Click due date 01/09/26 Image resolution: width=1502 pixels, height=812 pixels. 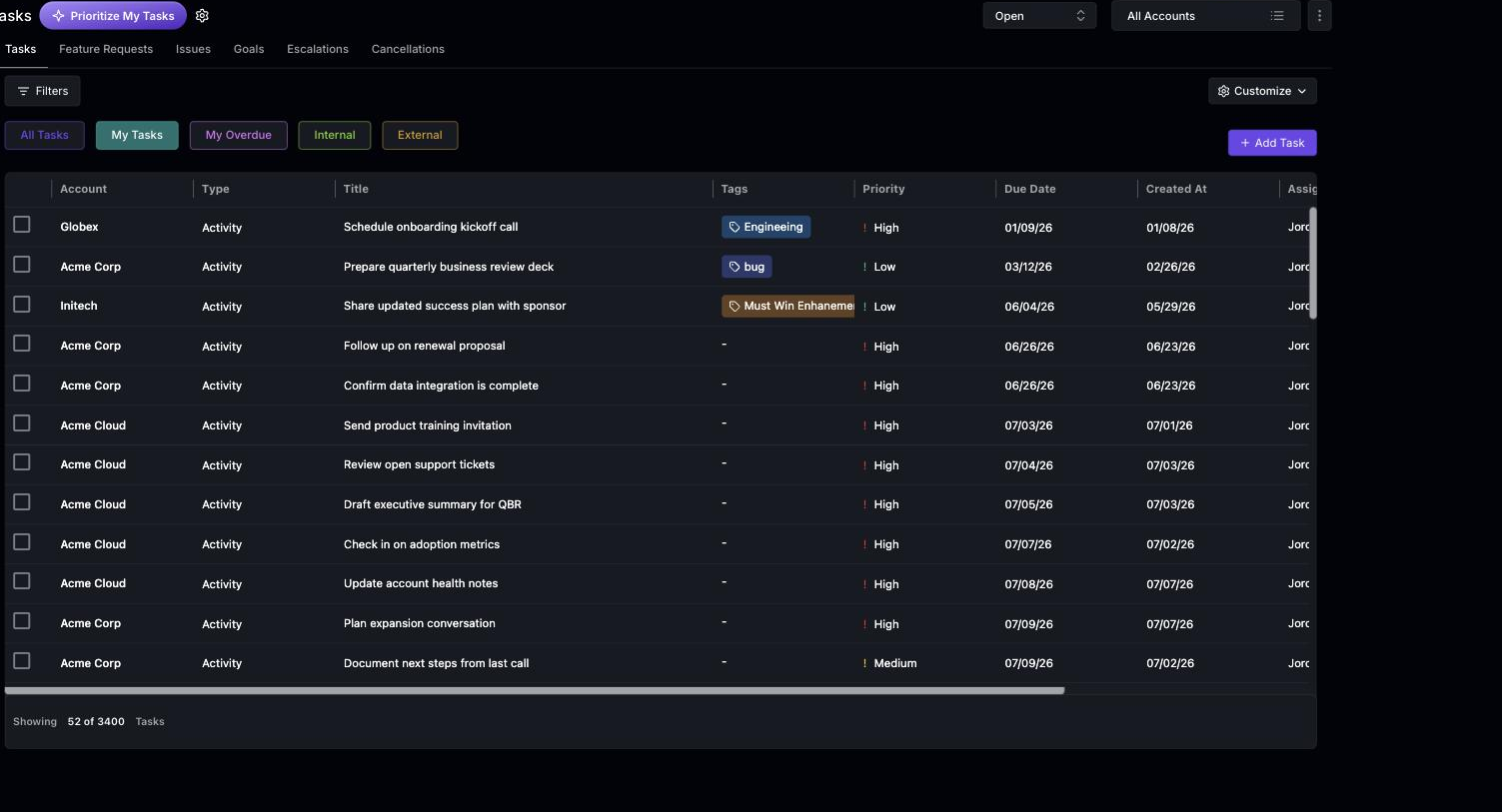(x=1028, y=228)
